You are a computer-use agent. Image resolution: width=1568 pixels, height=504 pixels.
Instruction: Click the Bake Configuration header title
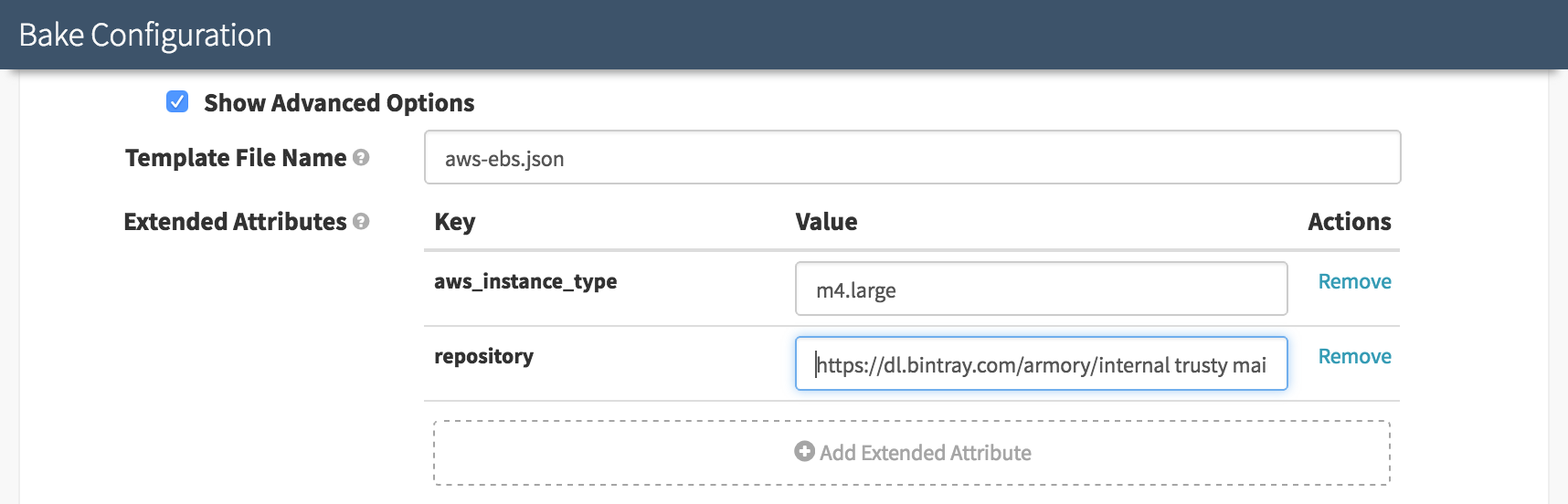(x=145, y=35)
